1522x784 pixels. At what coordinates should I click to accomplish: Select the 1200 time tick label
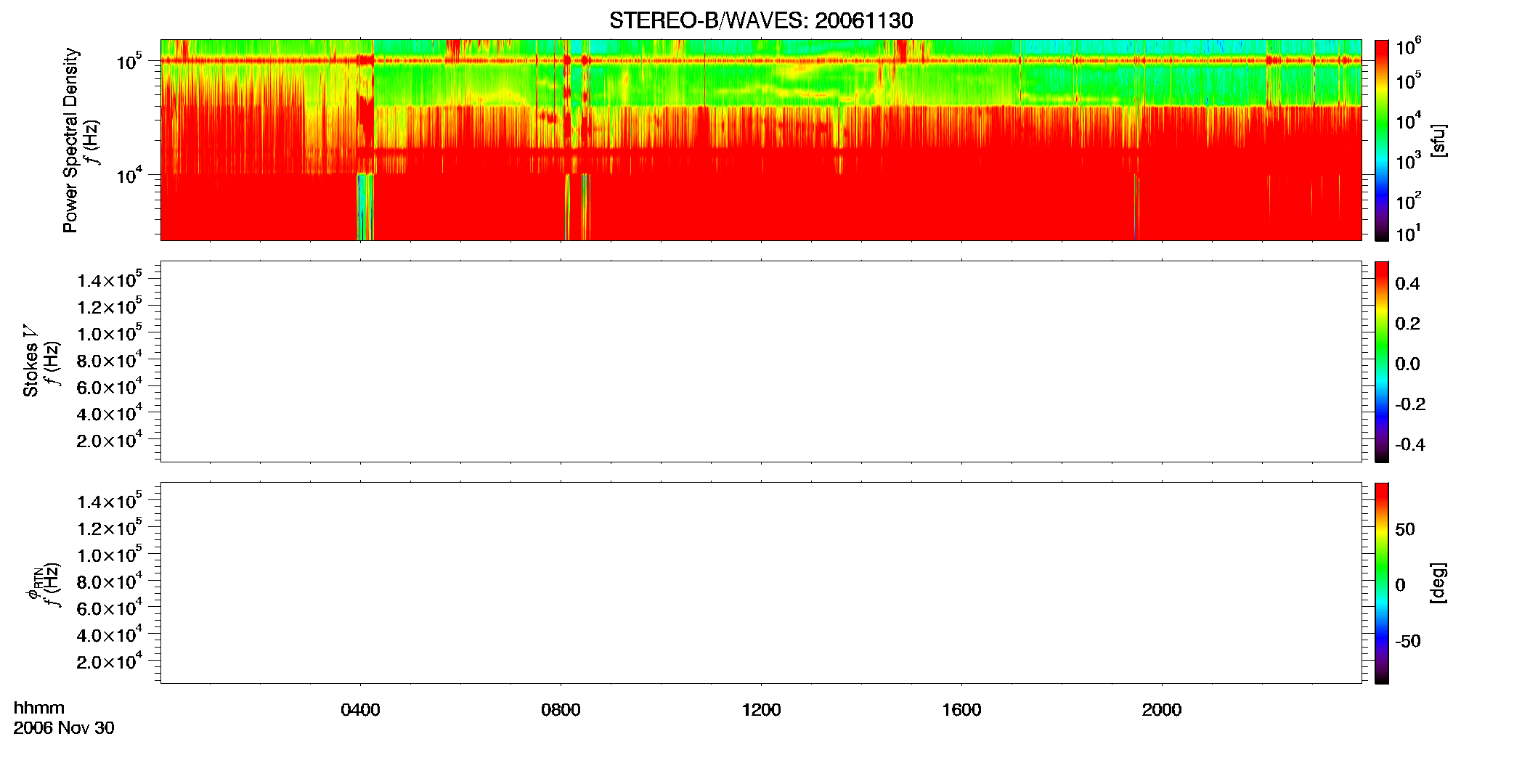point(761,710)
